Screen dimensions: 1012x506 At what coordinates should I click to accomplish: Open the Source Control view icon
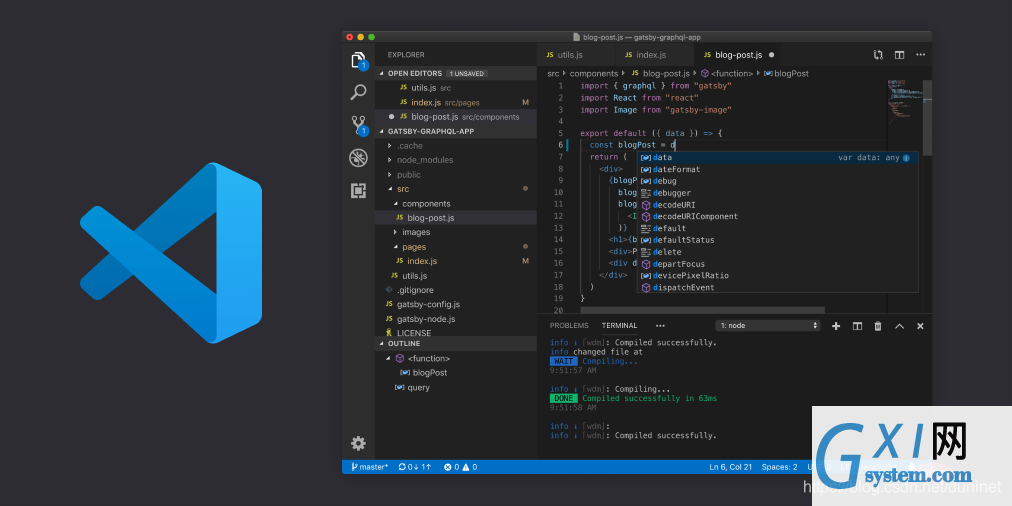click(358, 125)
